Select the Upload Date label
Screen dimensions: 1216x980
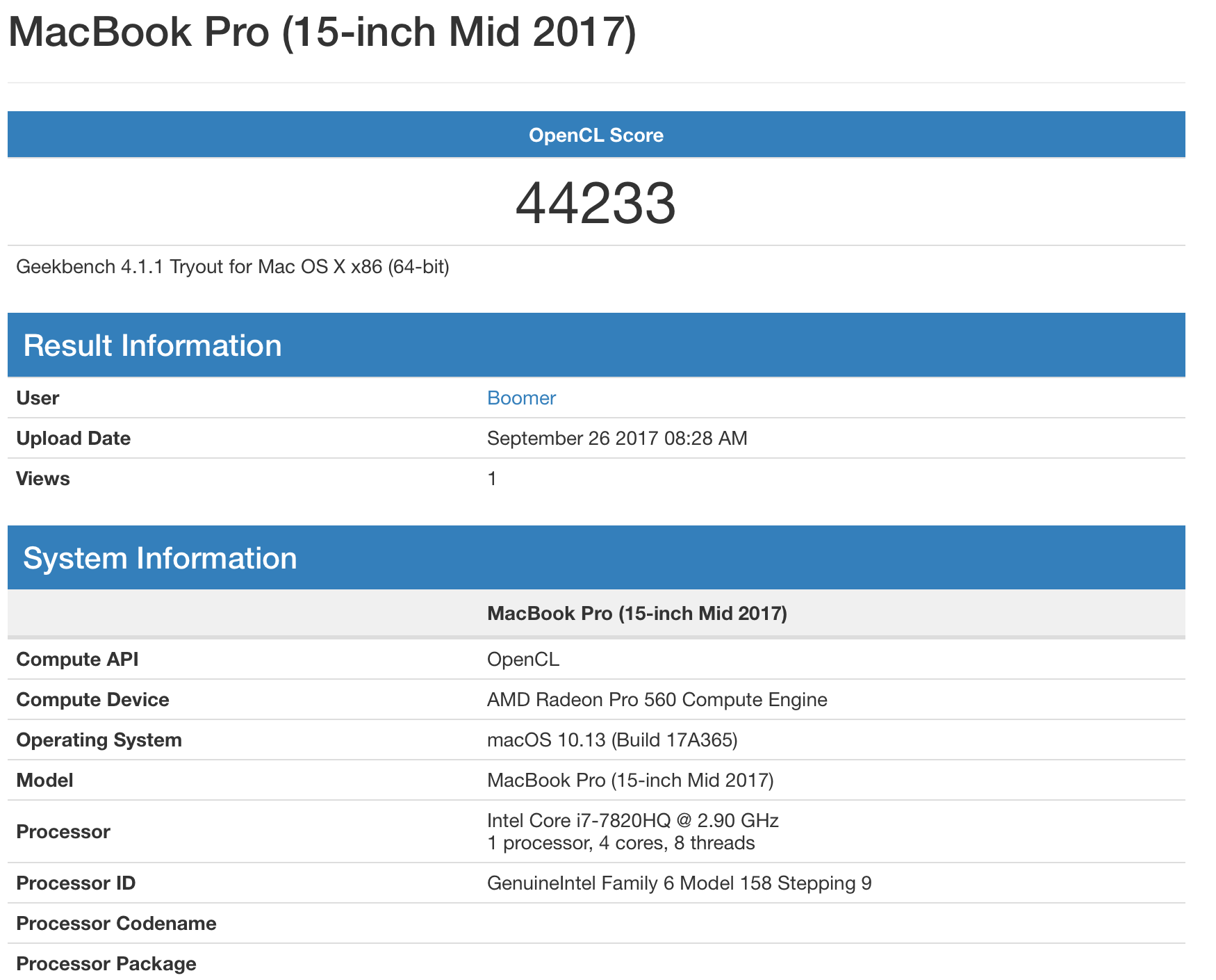(x=73, y=439)
